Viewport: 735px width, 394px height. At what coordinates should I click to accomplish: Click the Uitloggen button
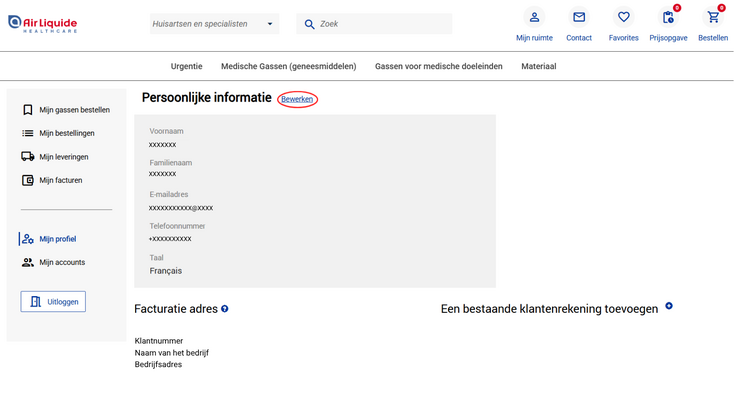coord(53,302)
